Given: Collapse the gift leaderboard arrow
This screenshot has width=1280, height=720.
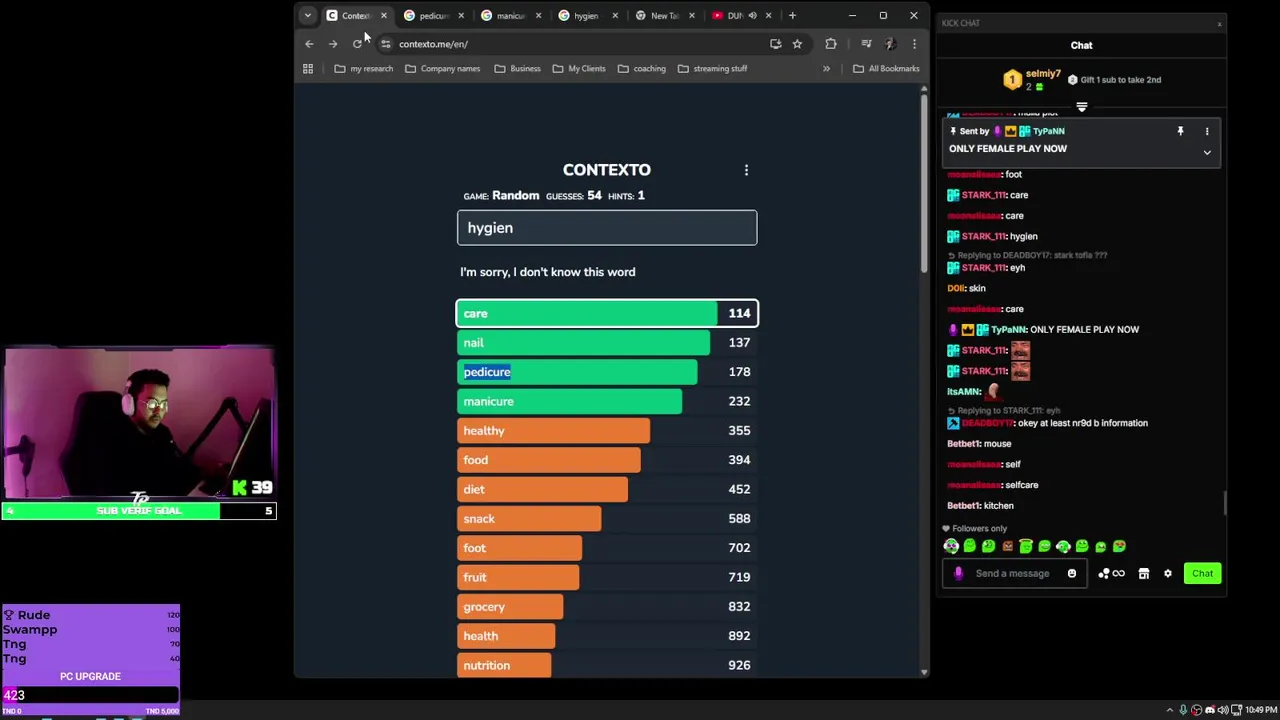Looking at the screenshot, I should (x=1081, y=106).
